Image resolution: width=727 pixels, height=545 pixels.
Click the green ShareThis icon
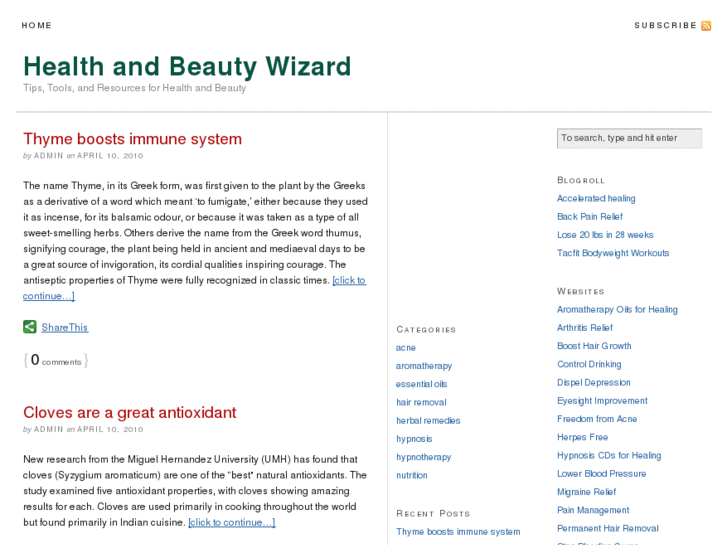click(30, 327)
